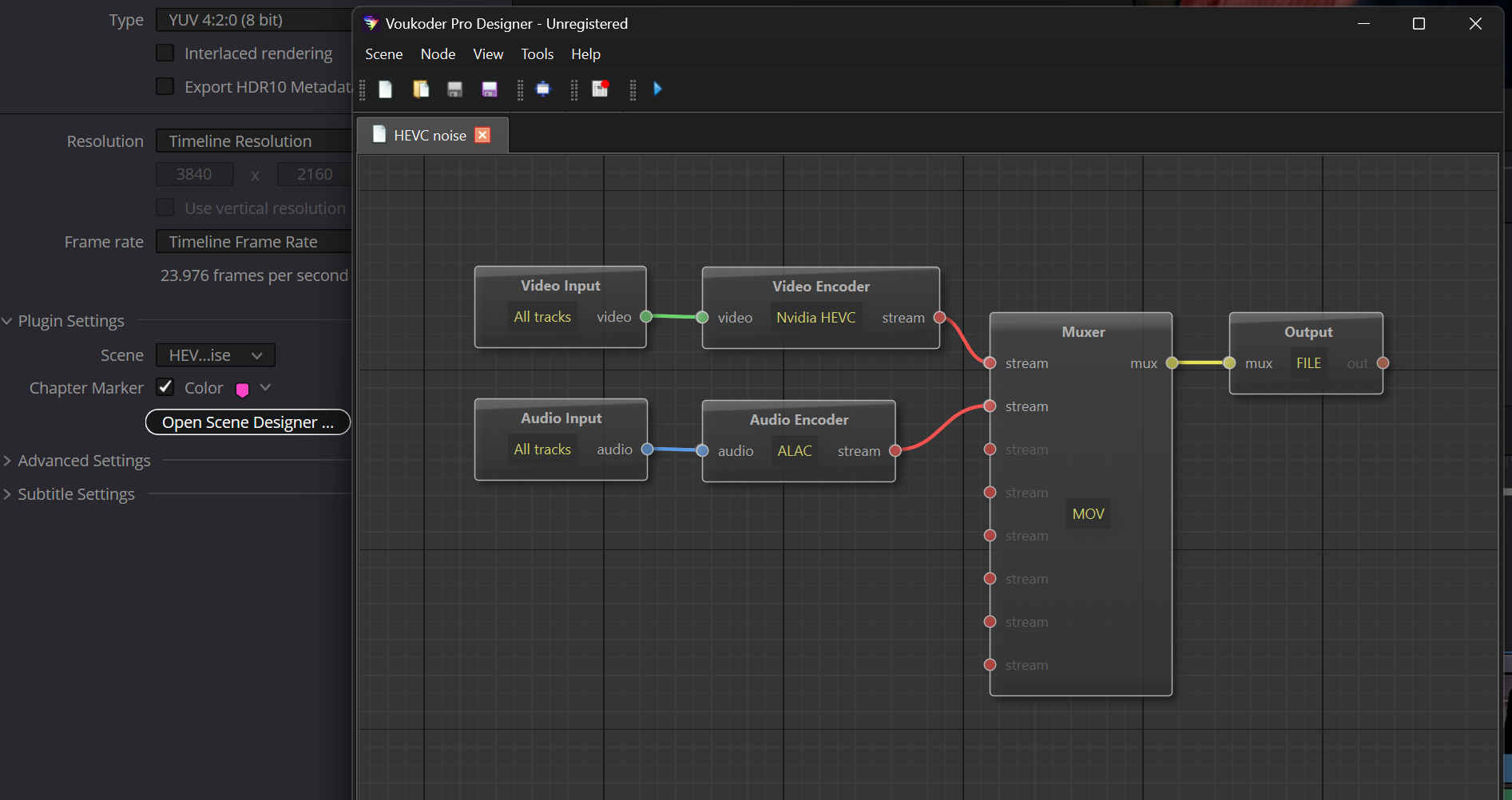Close the HEVC noise tab
1512x800 pixels.
click(x=482, y=135)
